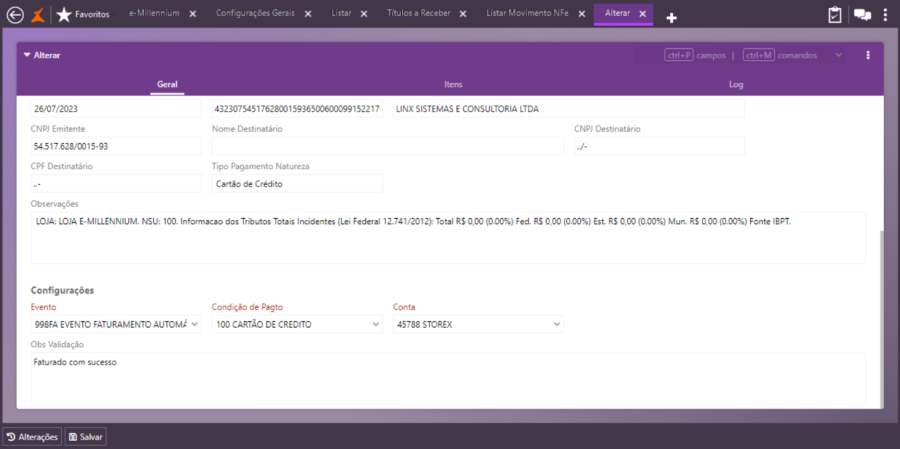The width and height of the screenshot is (900, 449).
Task: Click the Salvar button
Action: [86, 437]
